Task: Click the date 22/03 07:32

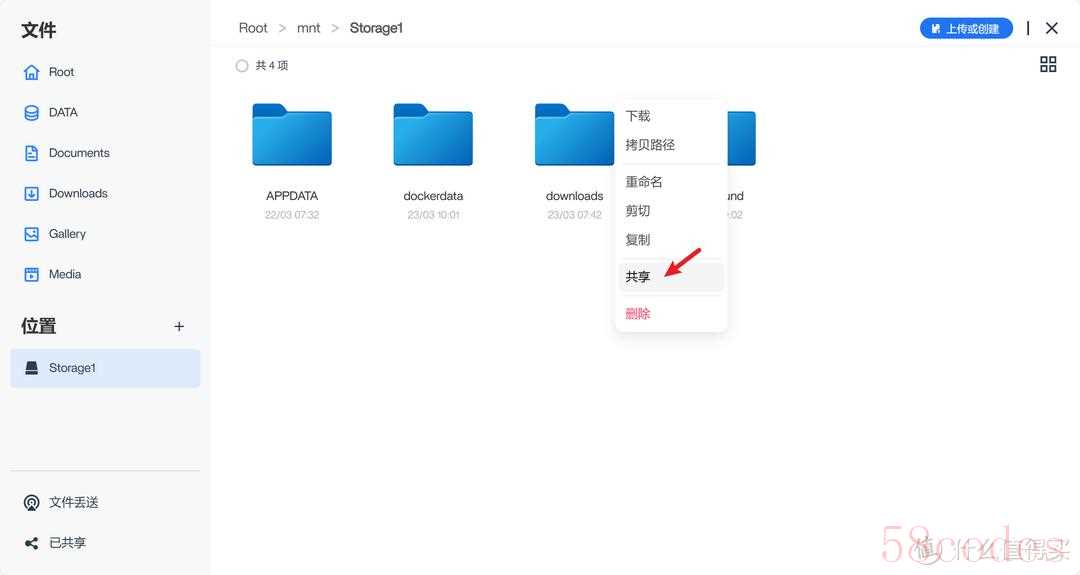Action: (292, 215)
